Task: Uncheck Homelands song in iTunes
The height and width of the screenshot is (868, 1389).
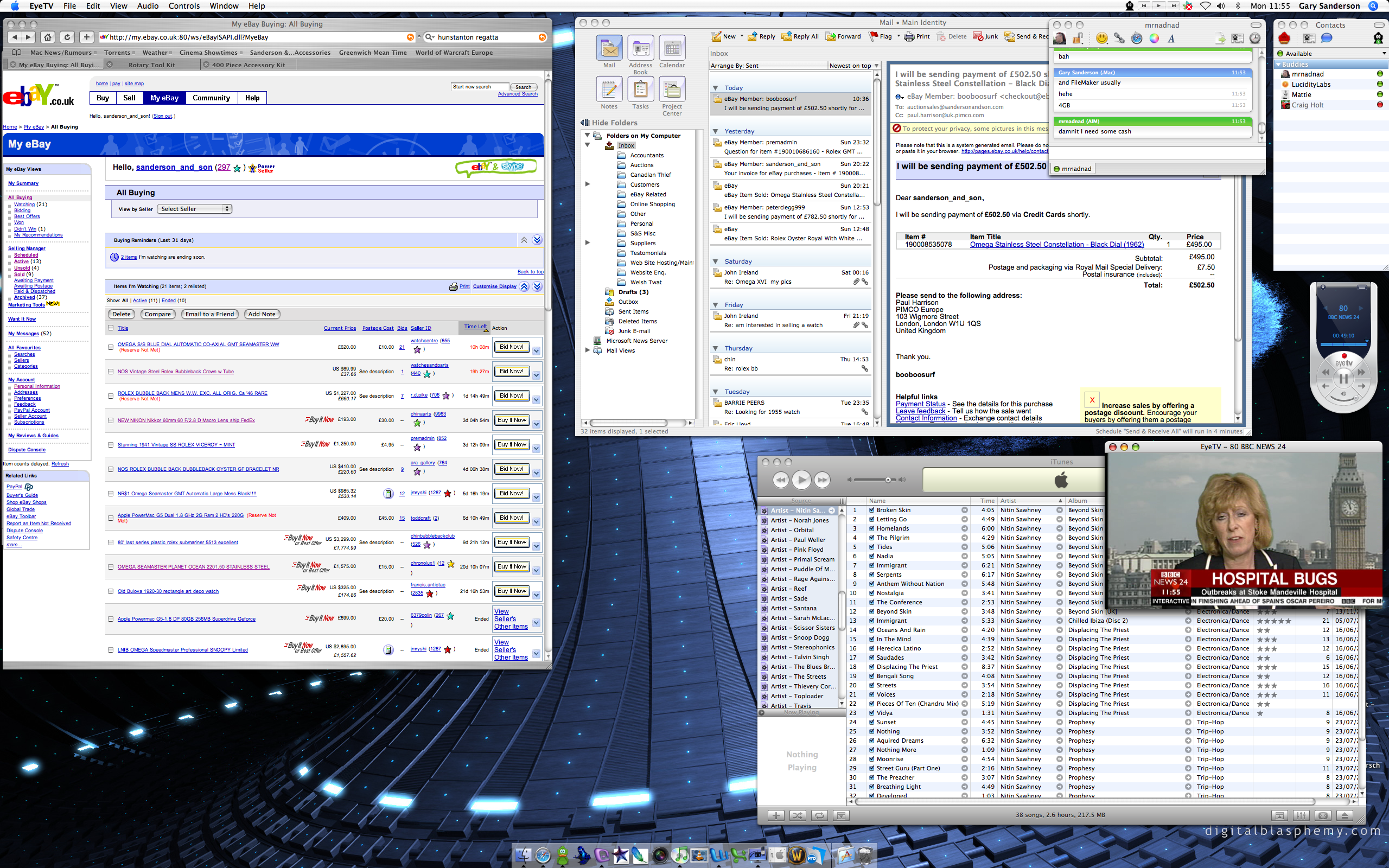Action: click(871, 528)
